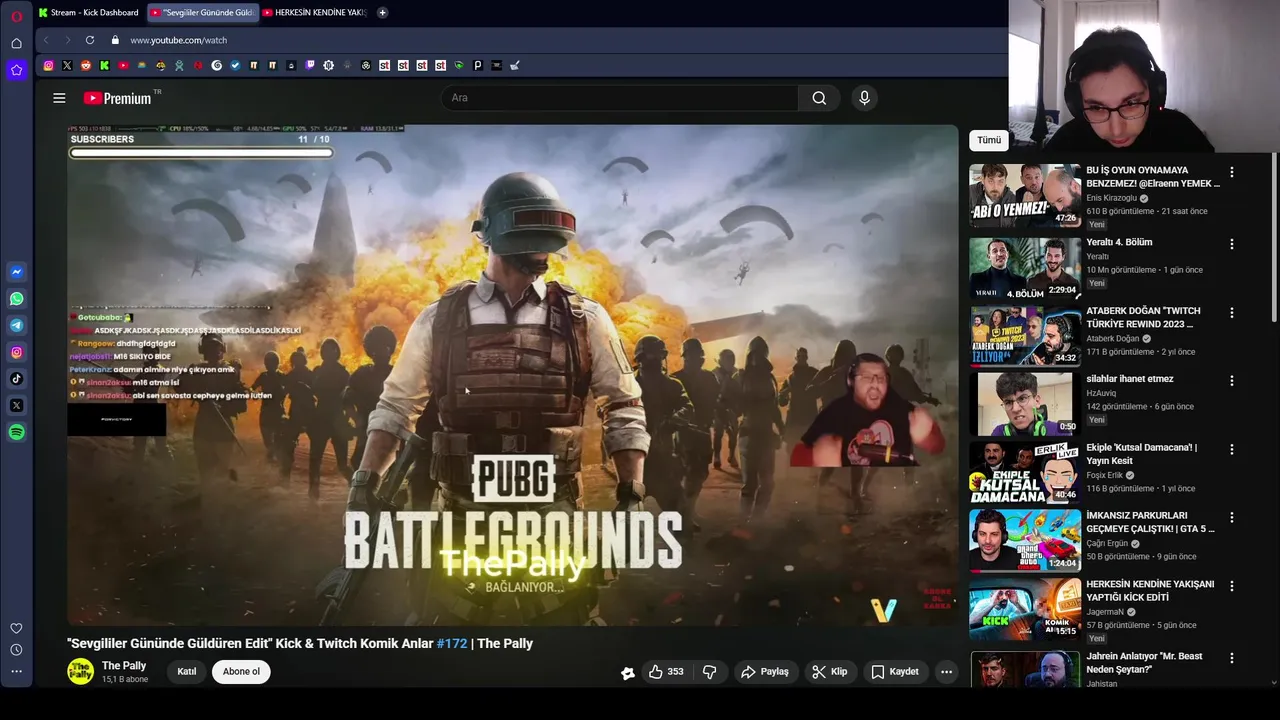Open WhatsApp in the Opera sidebar

point(16,299)
